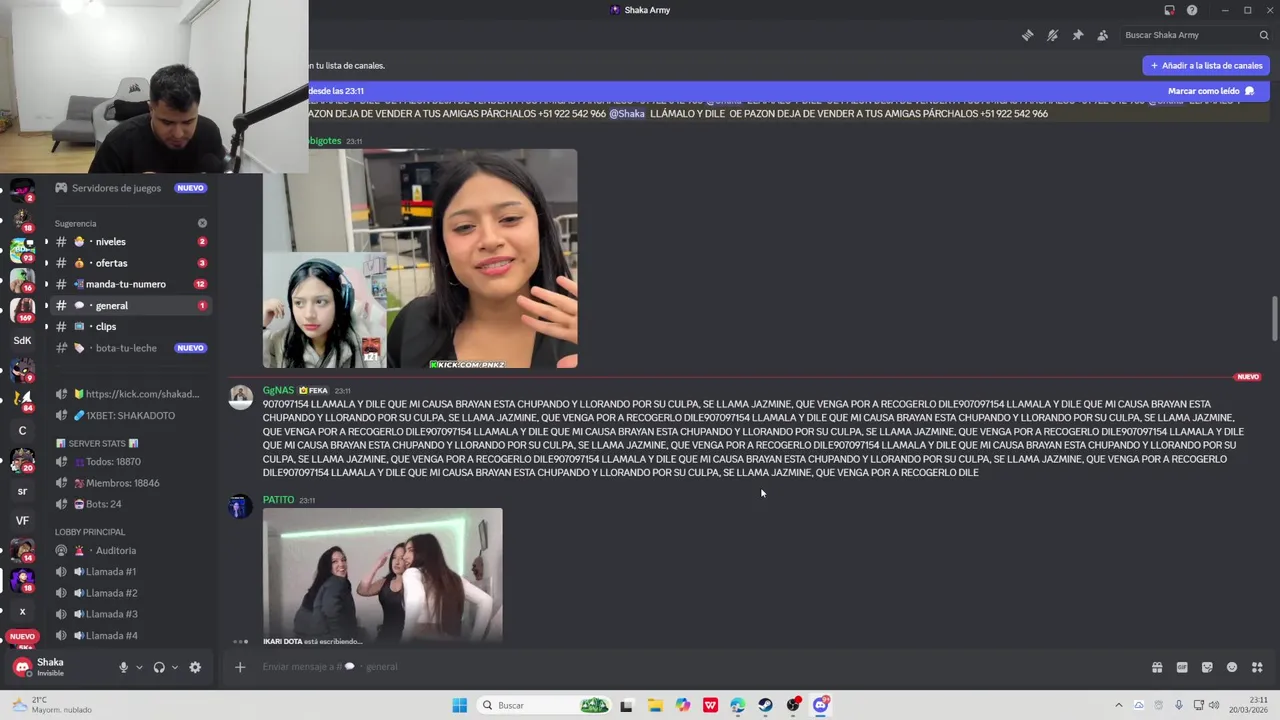The height and width of the screenshot is (720, 1280).
Task: Open the manda-tu-numero channel
Action: pos(129,284)
